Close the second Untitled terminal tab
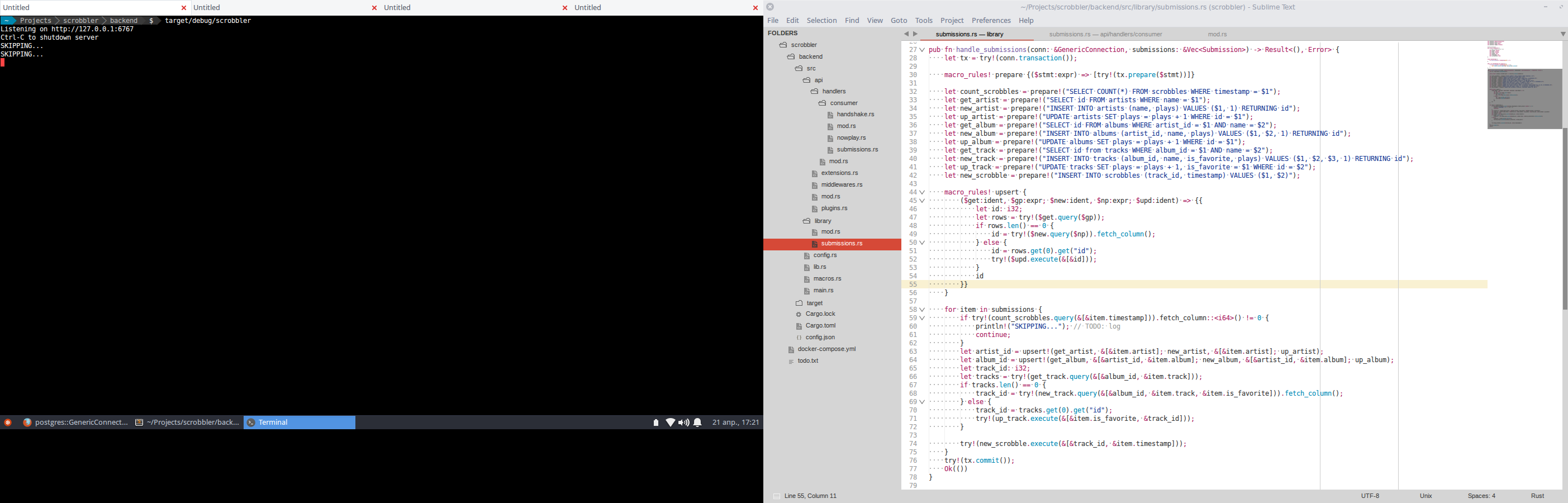The image size is (1568, 503). coord(374,8)
